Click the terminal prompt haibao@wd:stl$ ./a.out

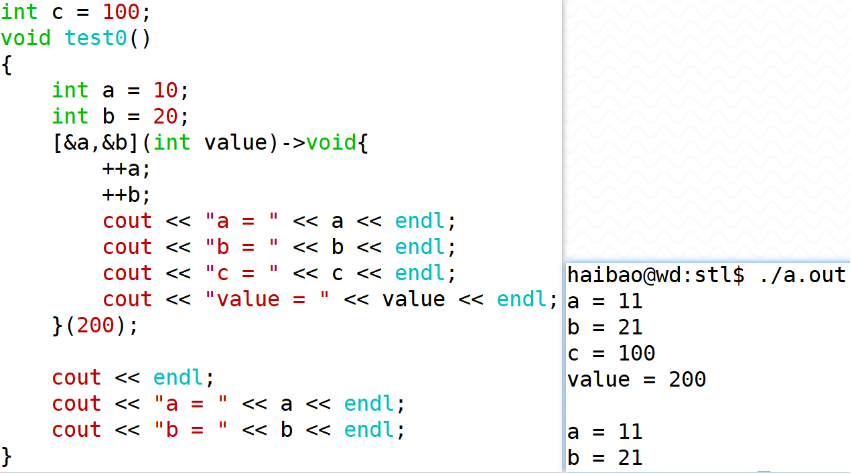[707, 275]
